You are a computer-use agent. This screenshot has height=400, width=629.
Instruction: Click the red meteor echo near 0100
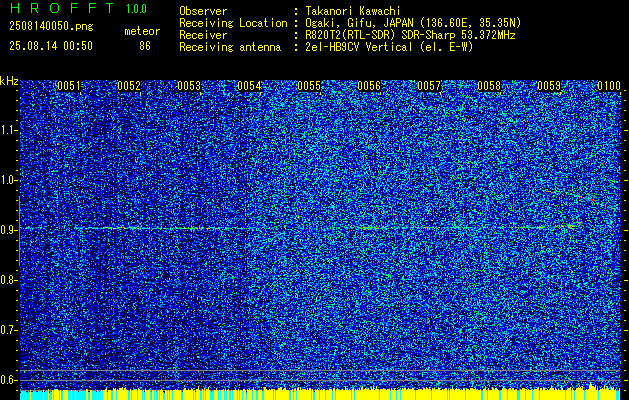(593, 199)
